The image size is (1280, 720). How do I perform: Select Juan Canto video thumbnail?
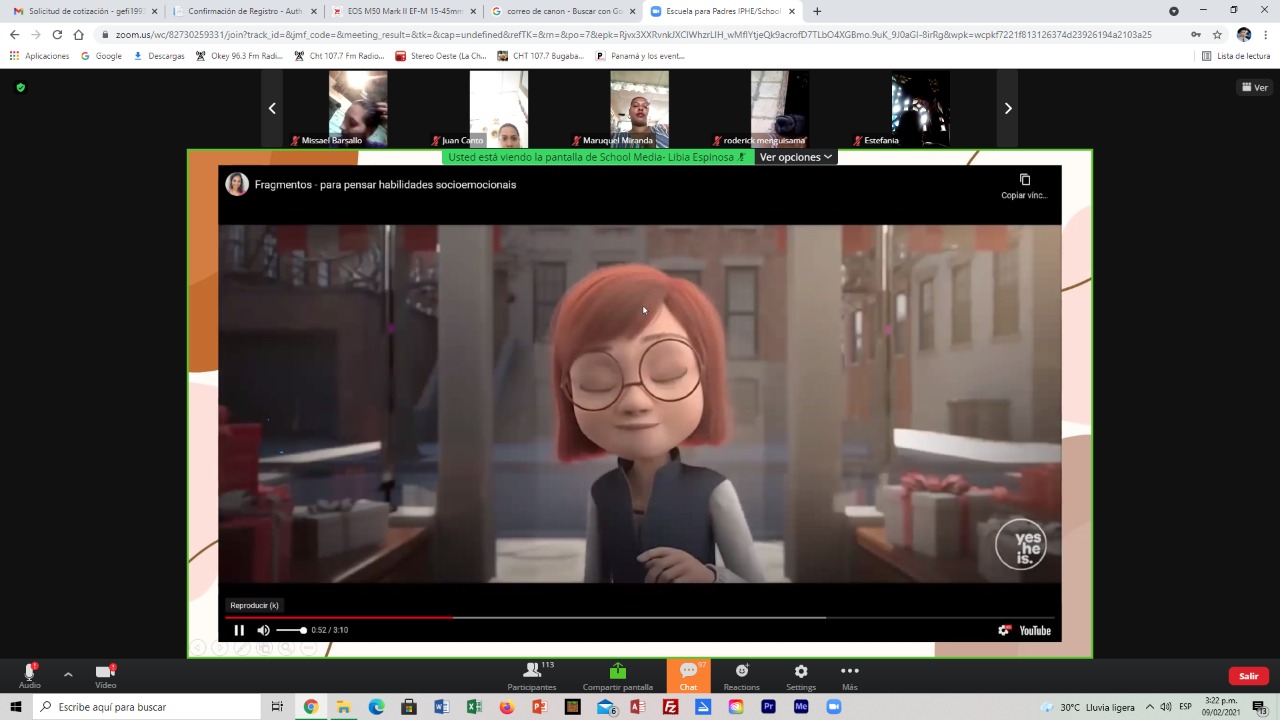click(x=499, y=108)
